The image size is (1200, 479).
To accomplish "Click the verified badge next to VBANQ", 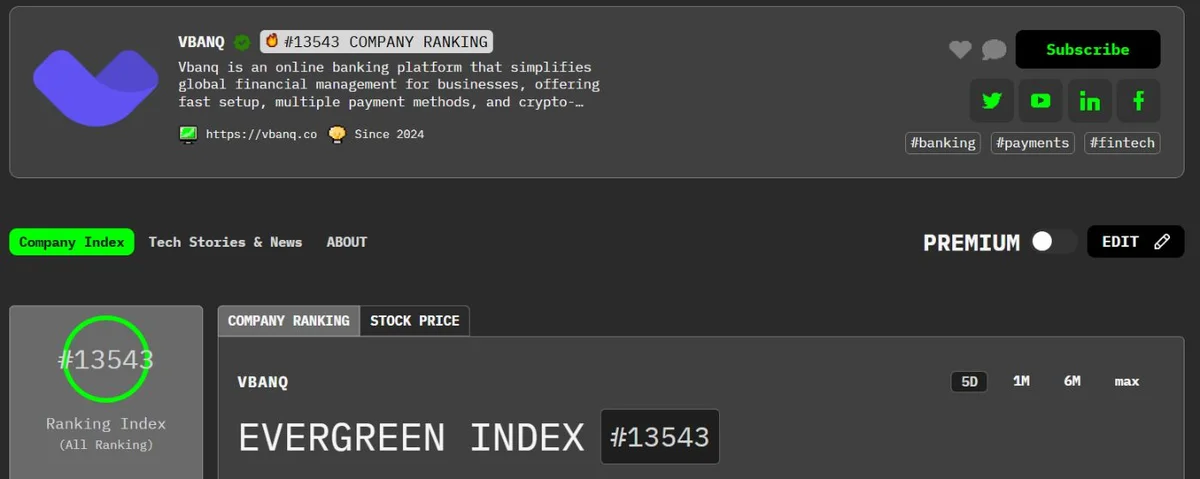I will point(242,42).
